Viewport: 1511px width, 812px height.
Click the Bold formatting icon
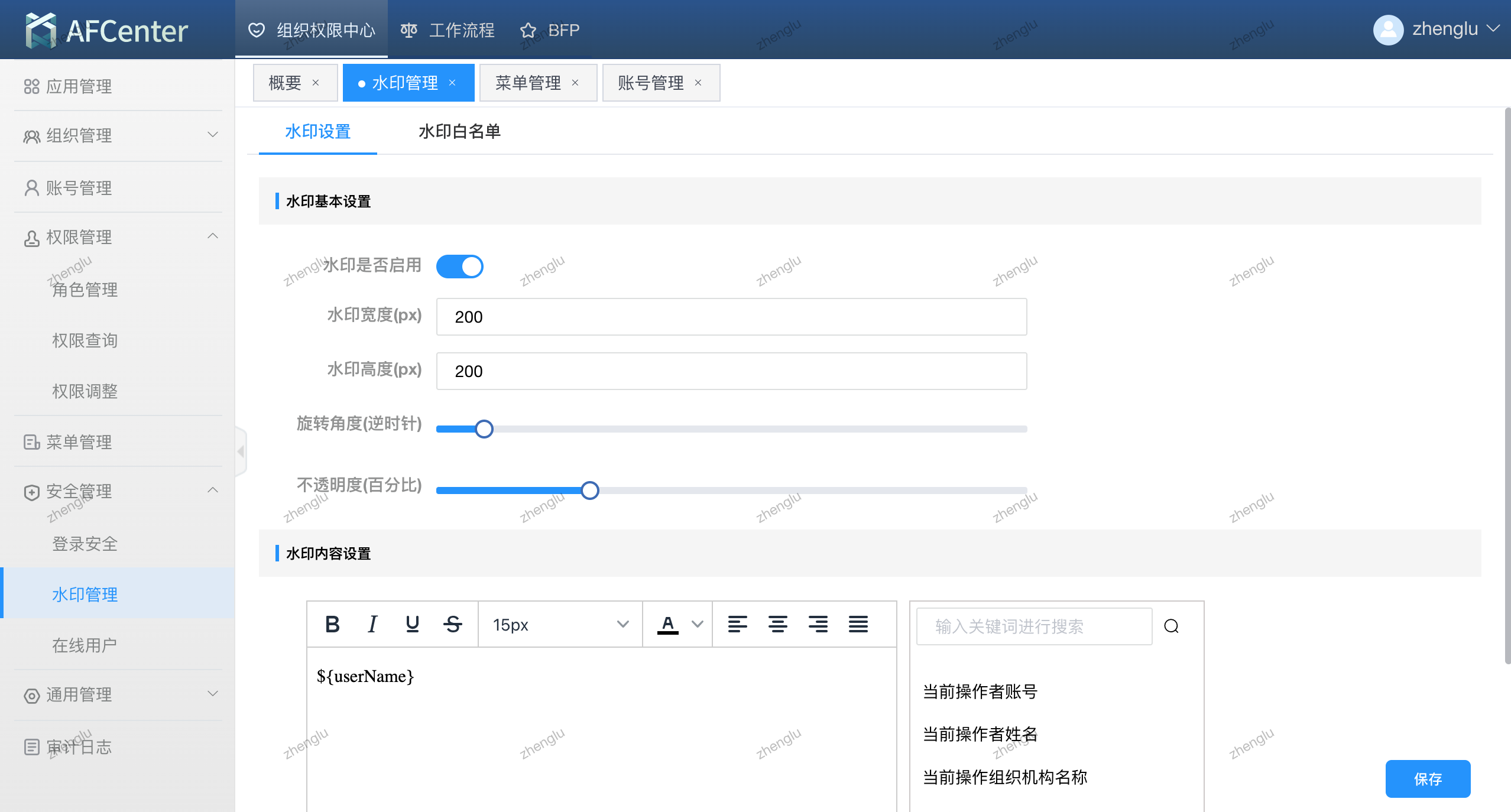click(332, 624)
